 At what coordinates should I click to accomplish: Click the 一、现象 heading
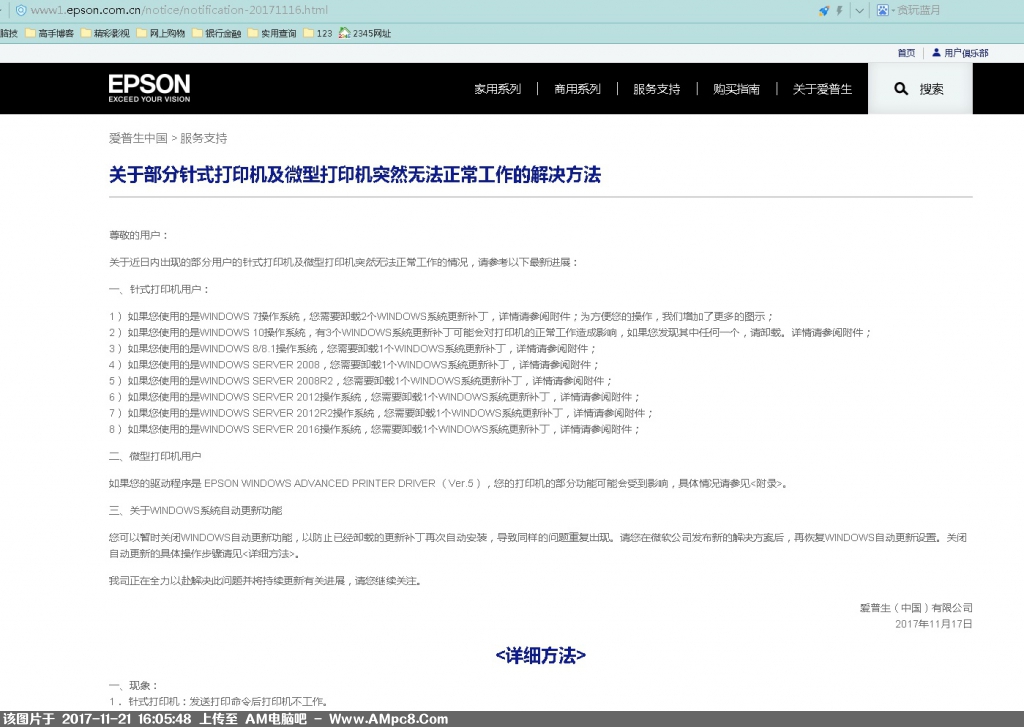pos(133,685)
